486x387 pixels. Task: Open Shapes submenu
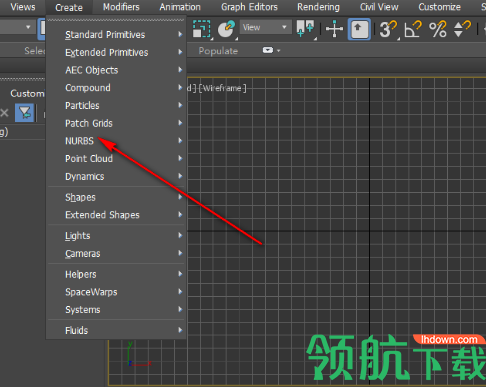[116, 197]
